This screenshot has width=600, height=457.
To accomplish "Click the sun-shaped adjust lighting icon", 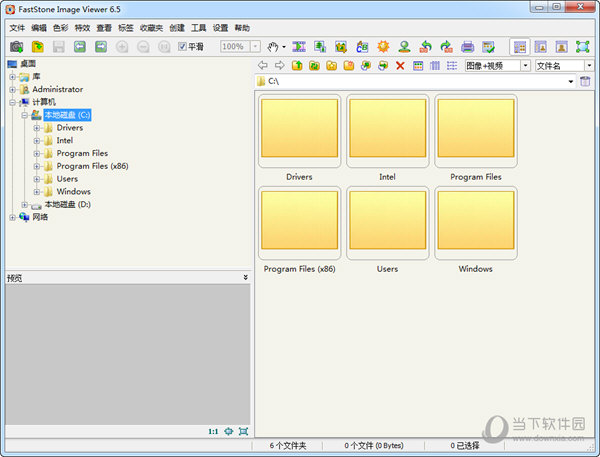I will tap(383, 47).
